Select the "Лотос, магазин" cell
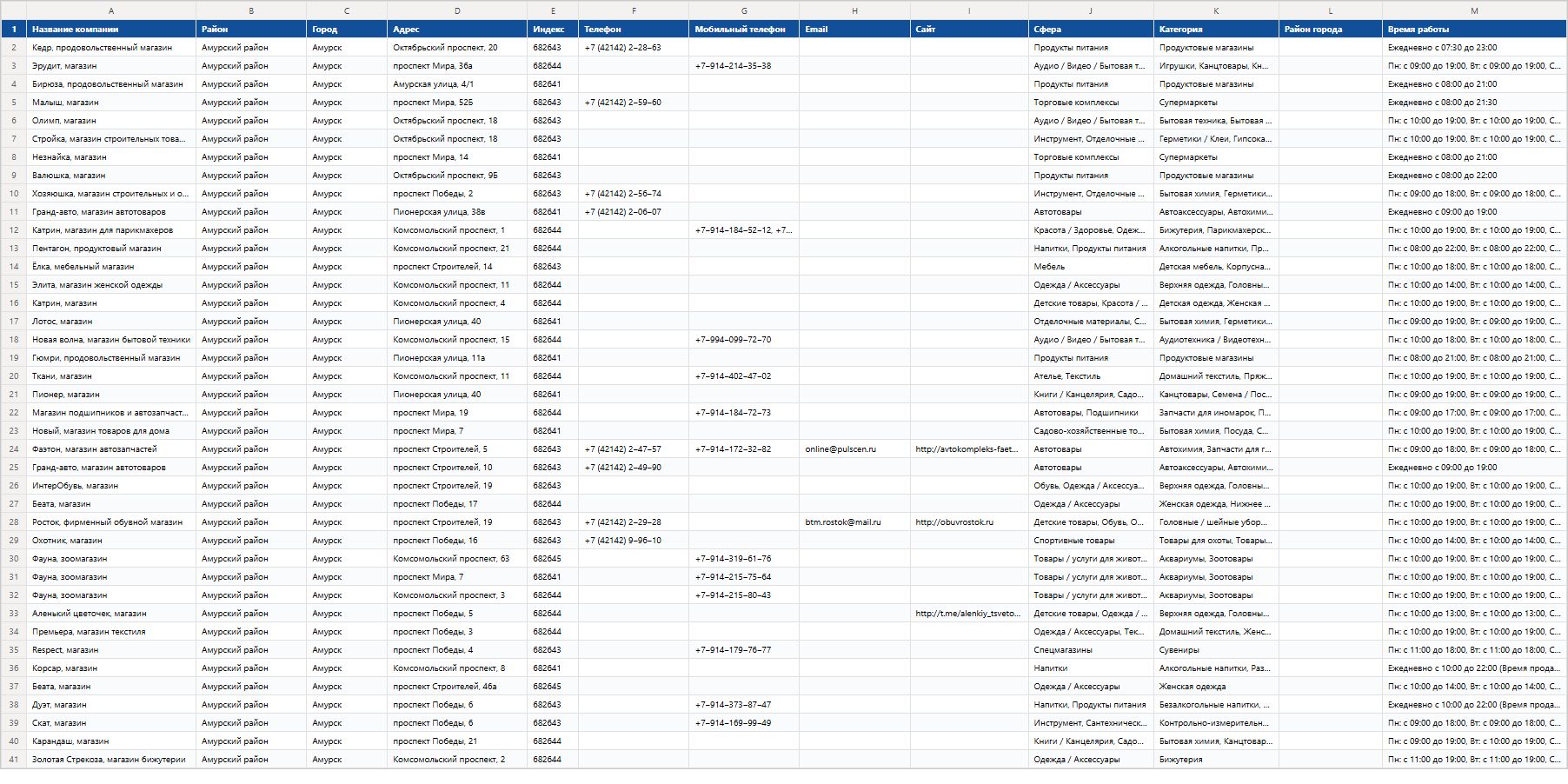This screenshot has width=1568, height=784. (x=111, y=322)
